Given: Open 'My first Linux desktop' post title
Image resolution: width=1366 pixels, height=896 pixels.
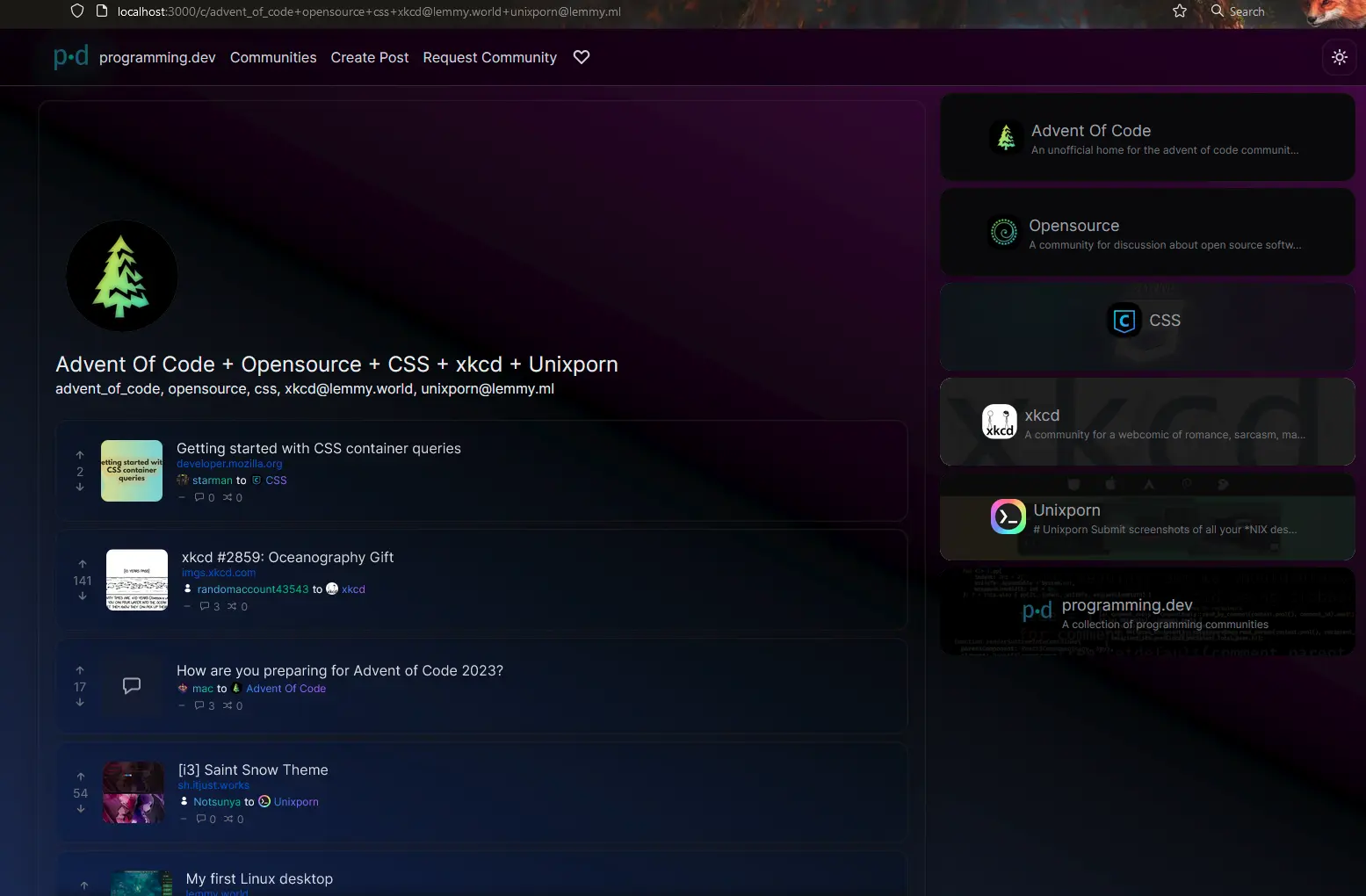Looking at the screenshot, I should (x=259, y=878).
